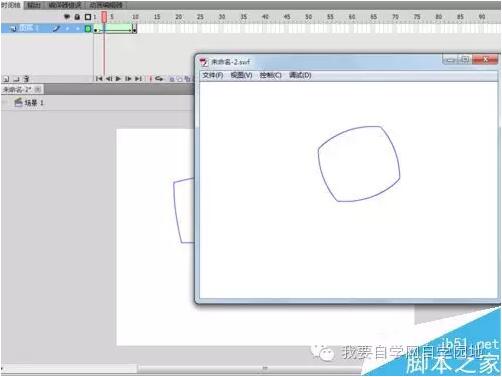Play the timeline animation
Viewport: 502px width, 377px height.
pyautogui.click(x=118, y=79)
